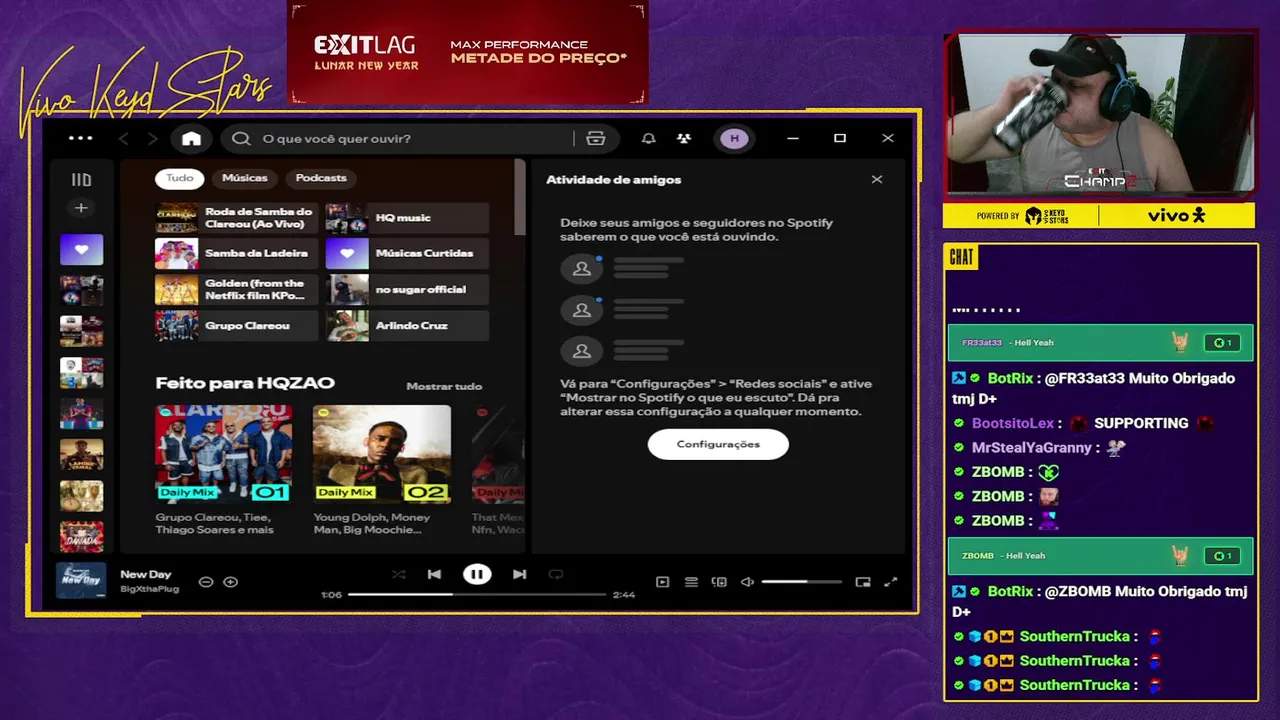1280x720 pixels.
Task: Go forward with the right arrow
Action: point(152,138)
